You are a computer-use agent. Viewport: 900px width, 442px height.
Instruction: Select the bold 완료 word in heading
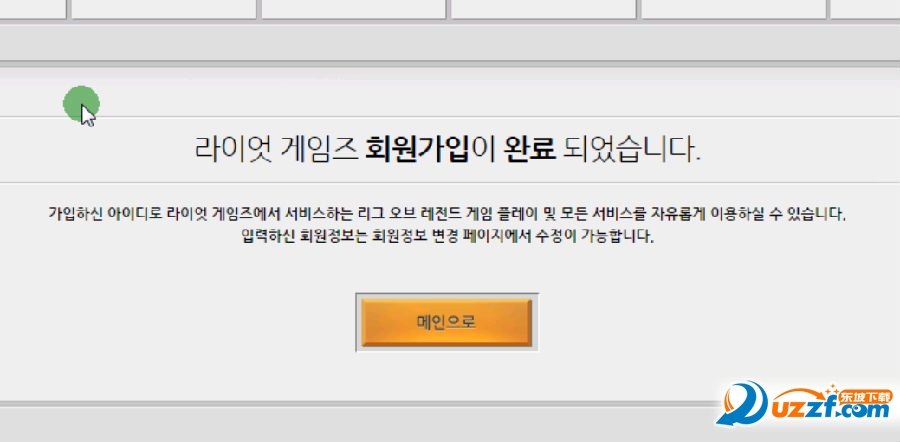click(529, 149)
